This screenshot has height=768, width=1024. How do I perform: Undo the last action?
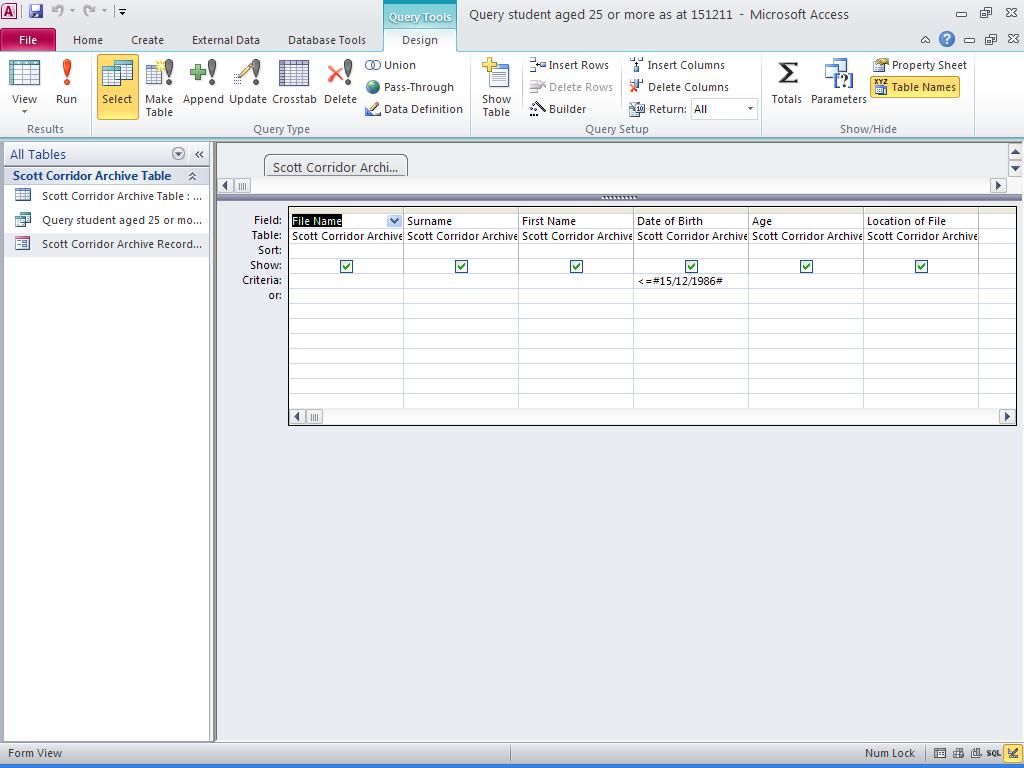[x=57, y=11]
